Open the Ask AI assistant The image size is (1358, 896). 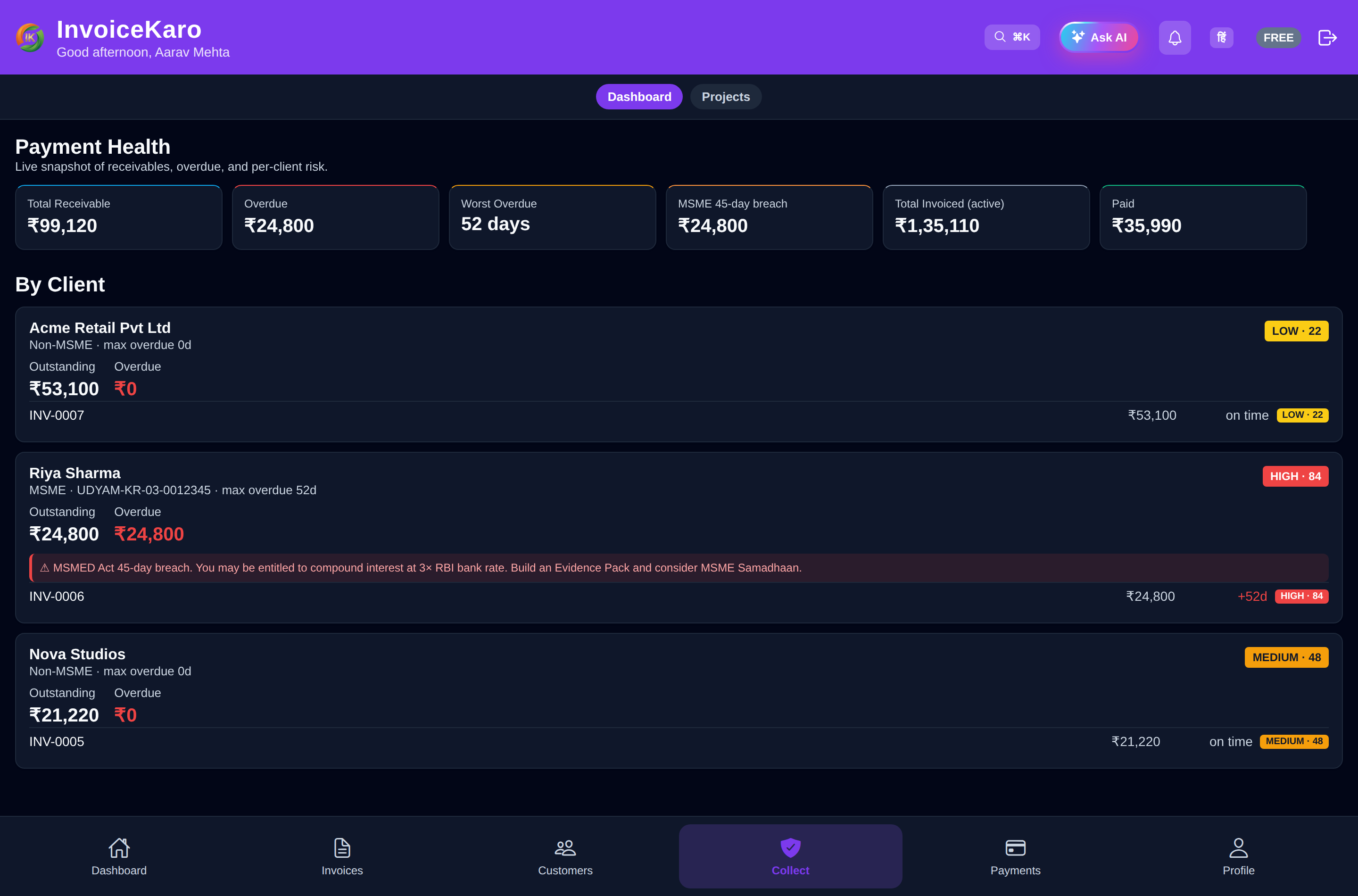pos(1099,37)
